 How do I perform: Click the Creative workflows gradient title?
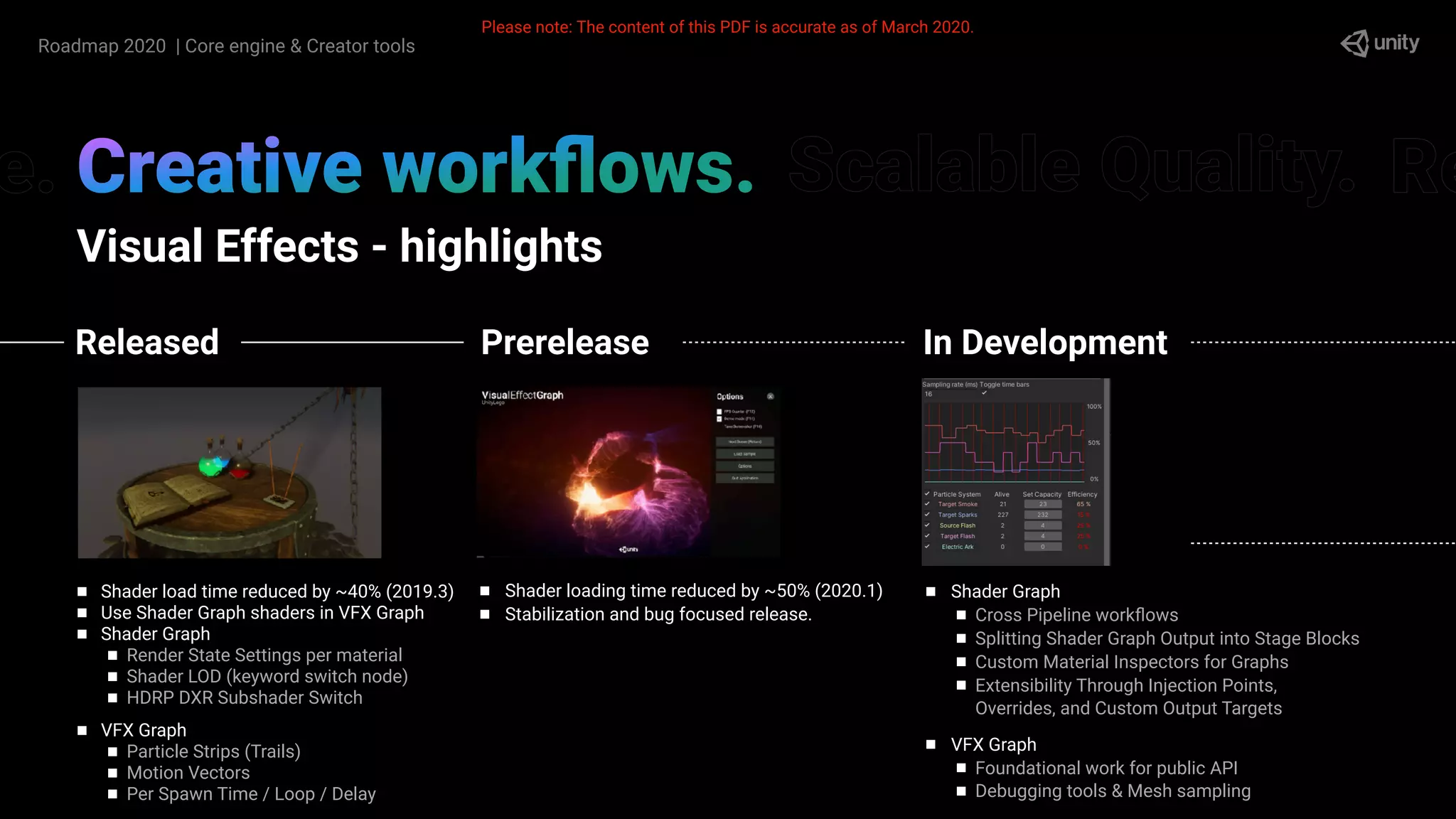tap(415, 166)
